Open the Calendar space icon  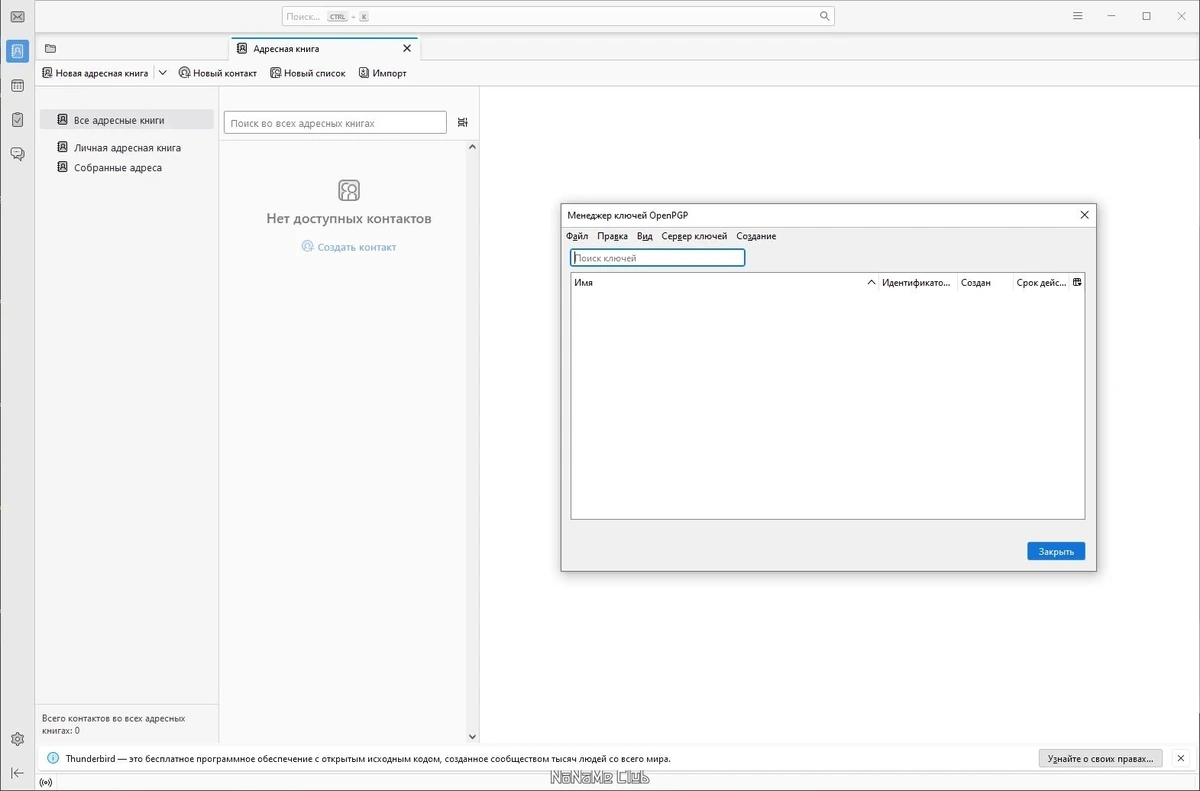pos(17,86)
